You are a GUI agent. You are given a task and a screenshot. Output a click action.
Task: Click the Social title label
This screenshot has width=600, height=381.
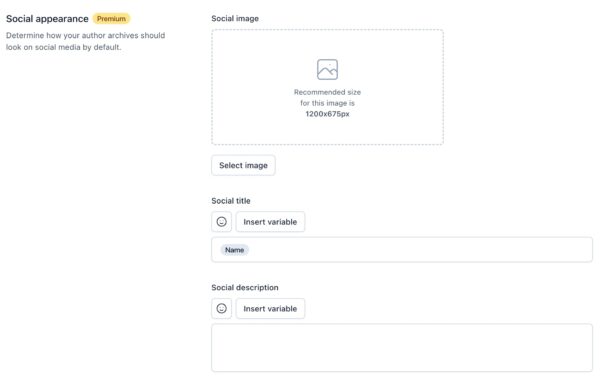coord(231,201)
